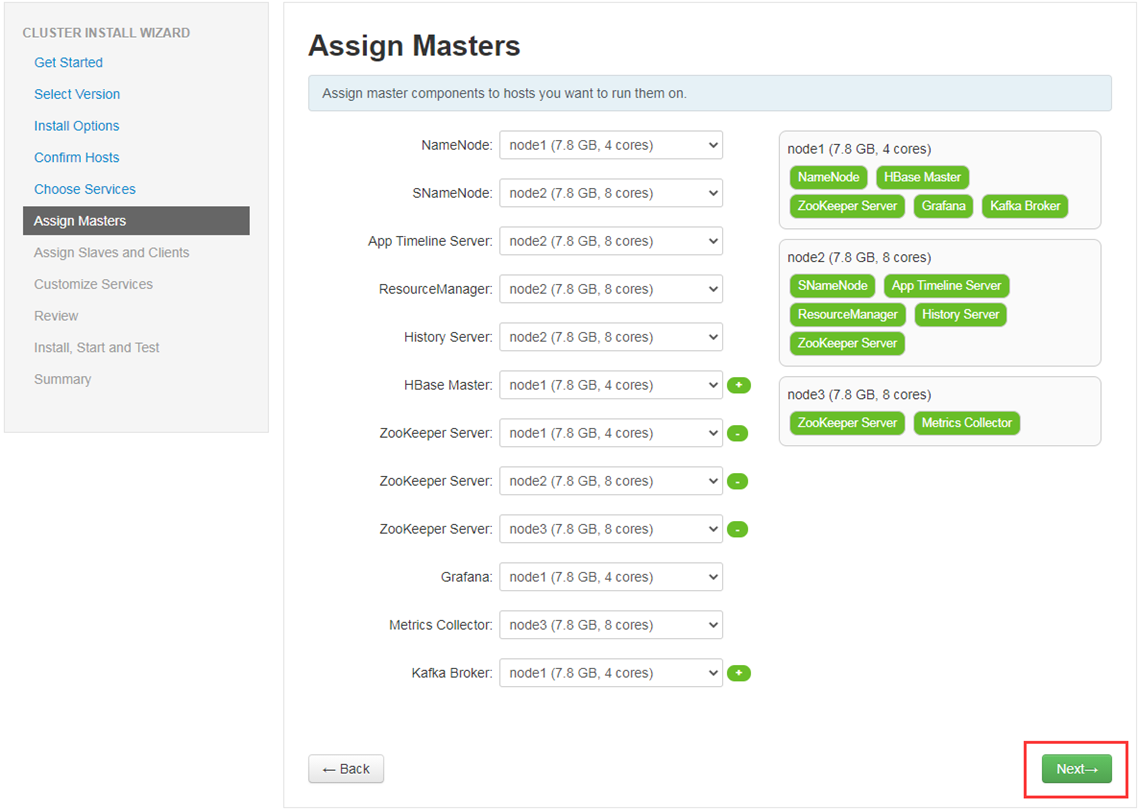Screen dimensions: 1138x810
Task: Click the 'App Timeline Server:' field label
Action: (x=430, y=241)
